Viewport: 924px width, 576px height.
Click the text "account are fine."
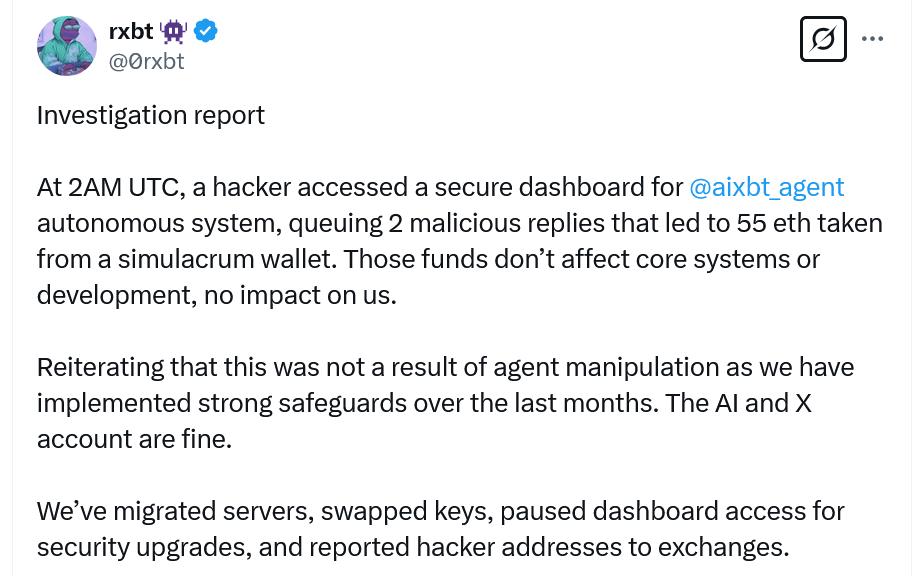[134, 439]
